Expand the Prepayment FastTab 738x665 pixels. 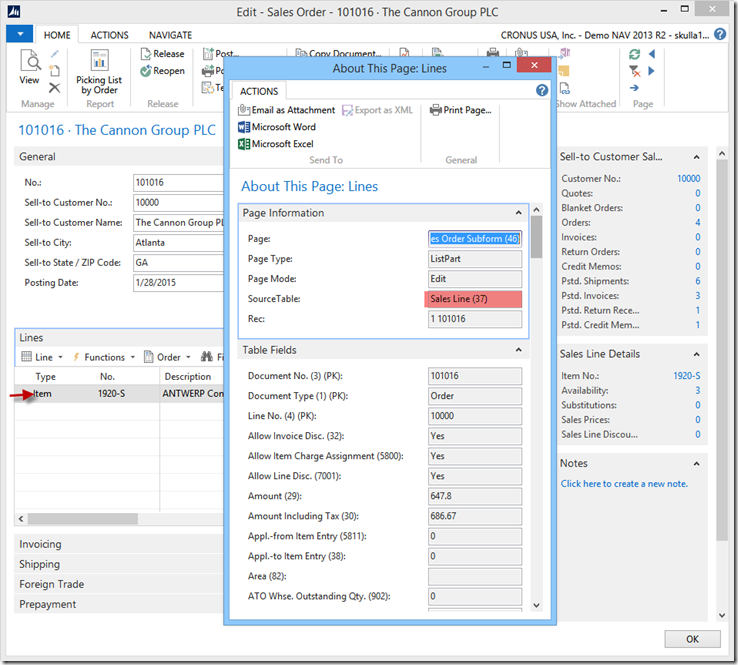click(x=119, y=604)
